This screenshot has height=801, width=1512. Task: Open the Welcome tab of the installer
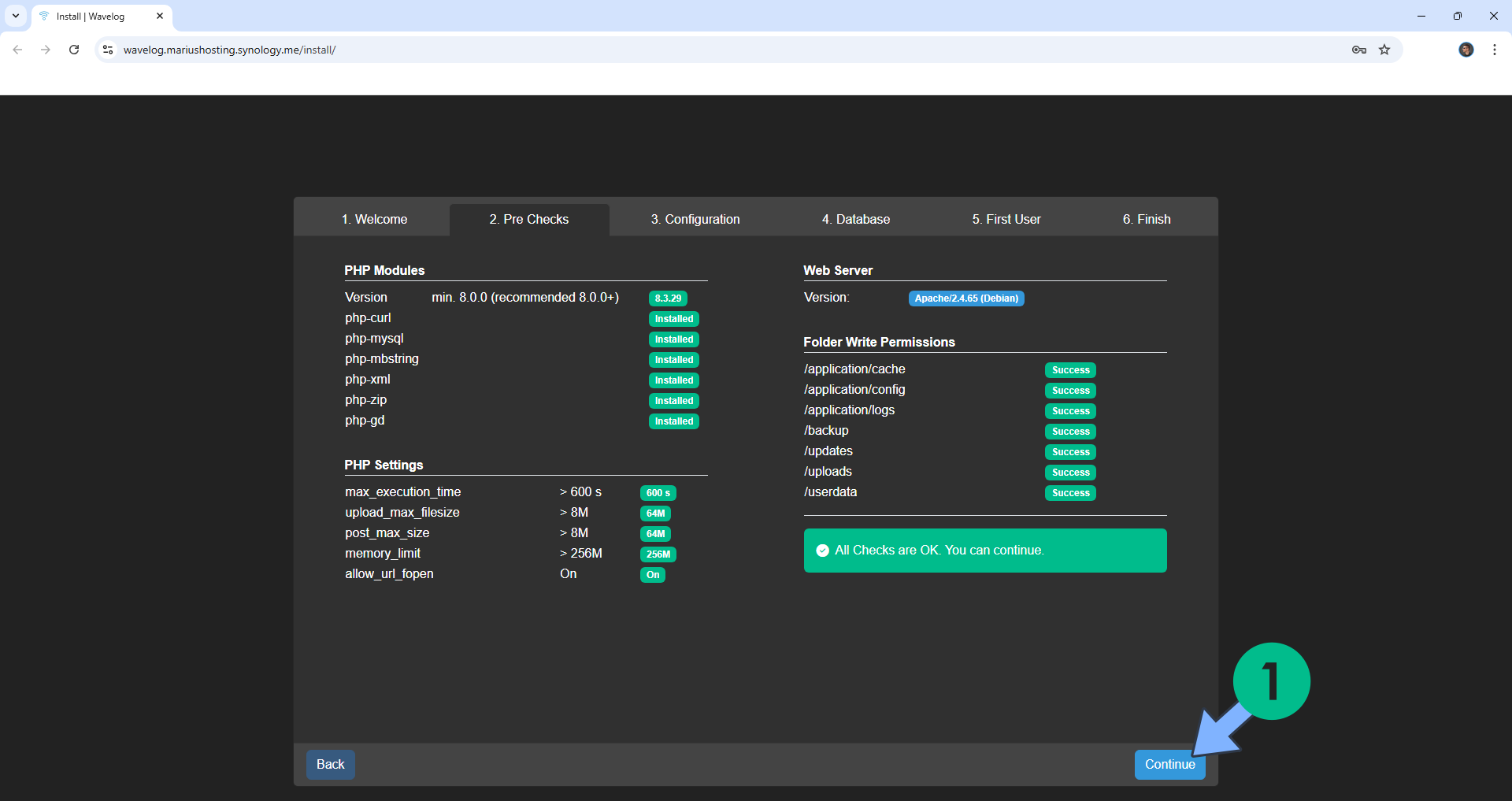pos(374,219)
